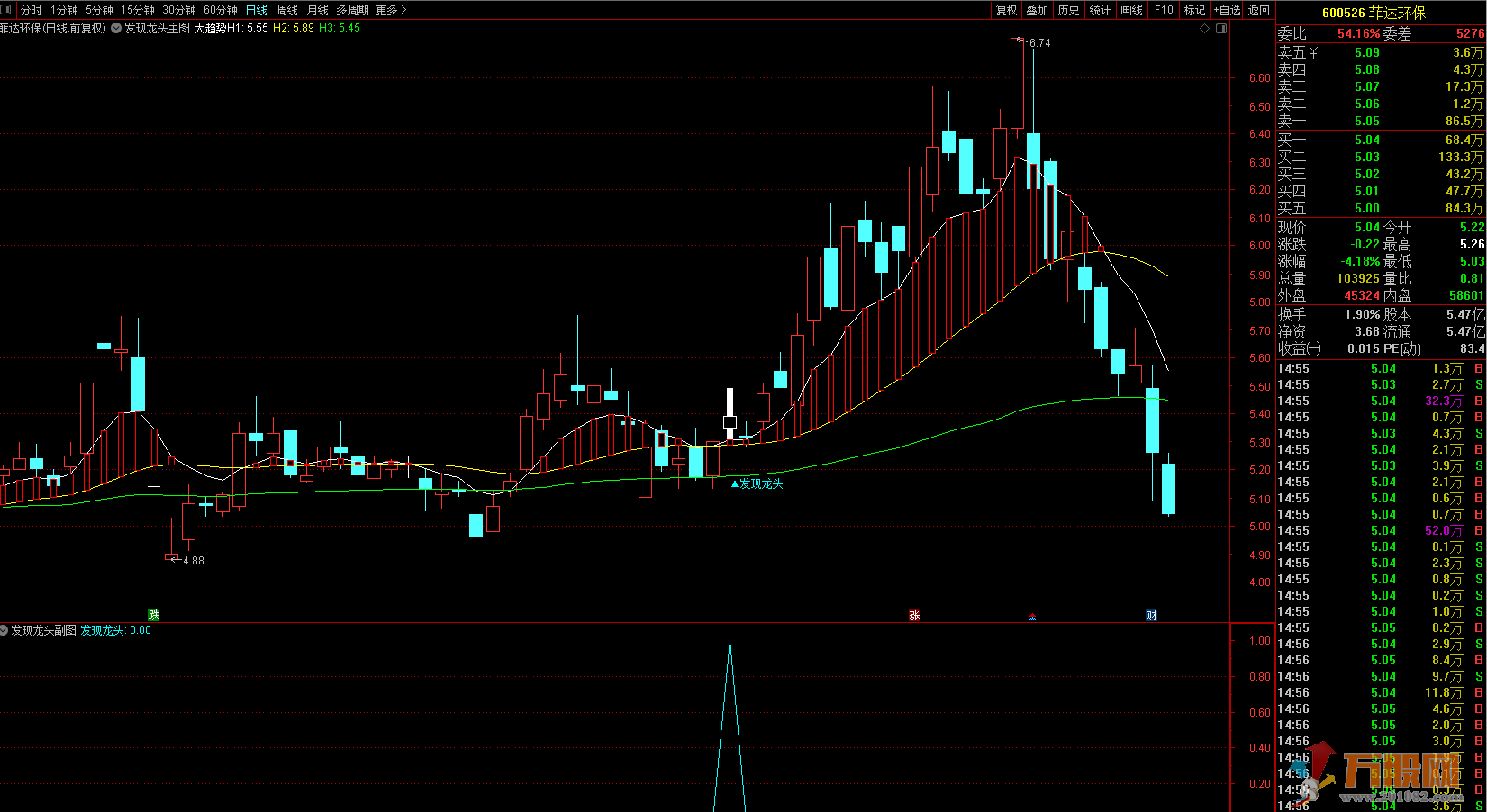The image size is (1487, 812).
Task: Select the 5分钟 period tab
Action: [99, 10]
